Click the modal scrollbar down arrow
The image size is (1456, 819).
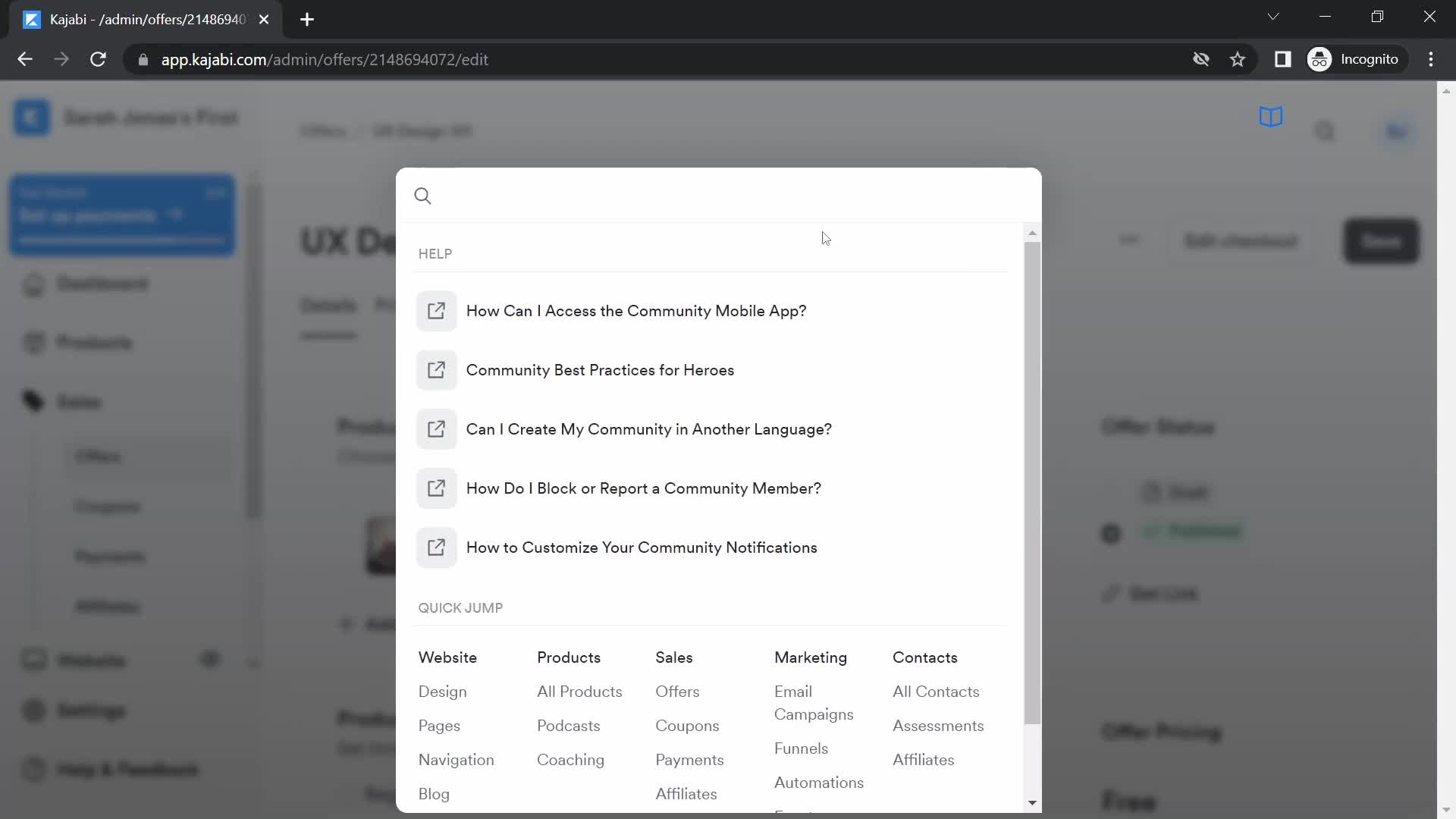click(x=1032, y=803)
